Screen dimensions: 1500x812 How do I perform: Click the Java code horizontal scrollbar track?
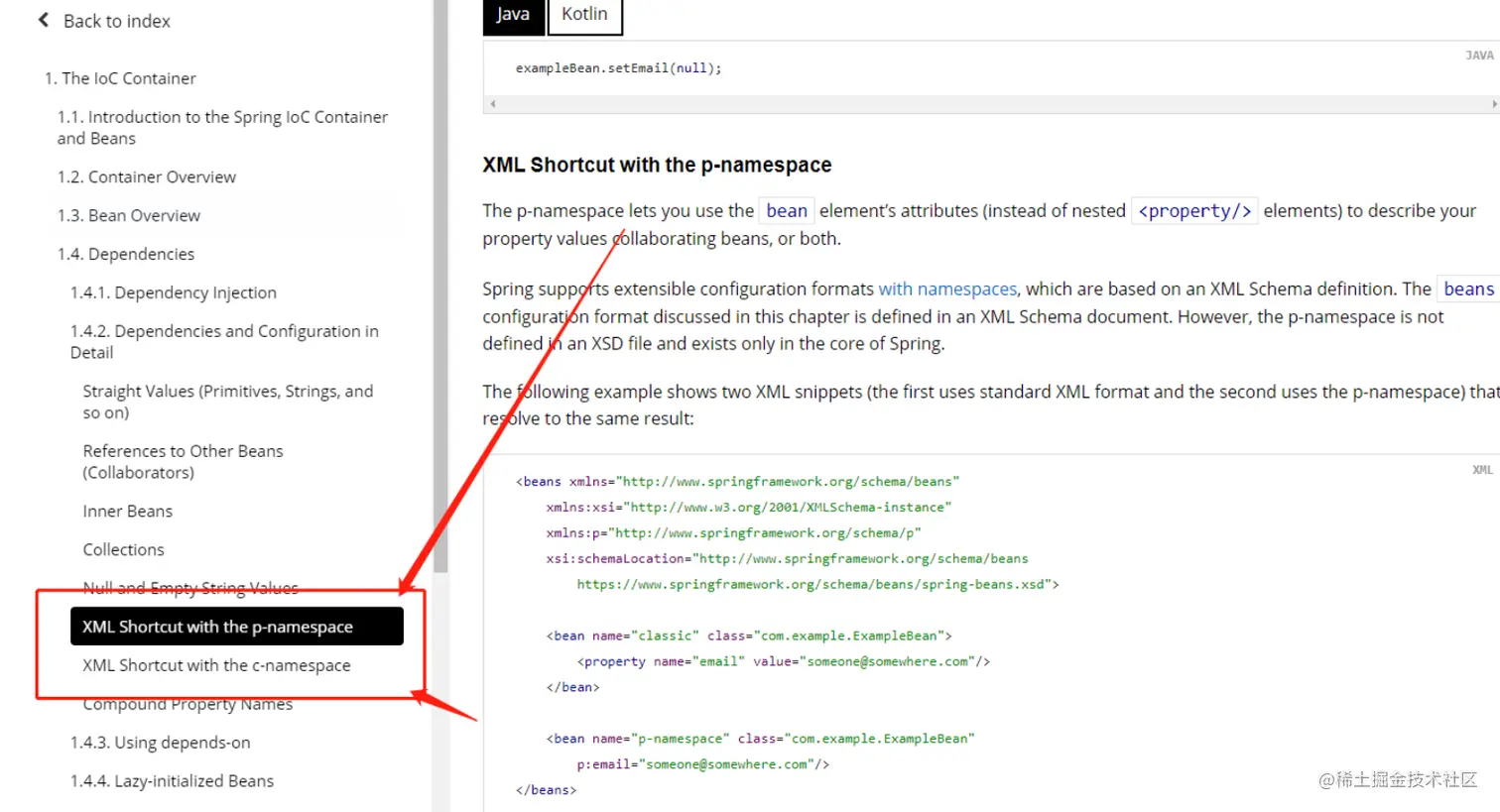993,103
